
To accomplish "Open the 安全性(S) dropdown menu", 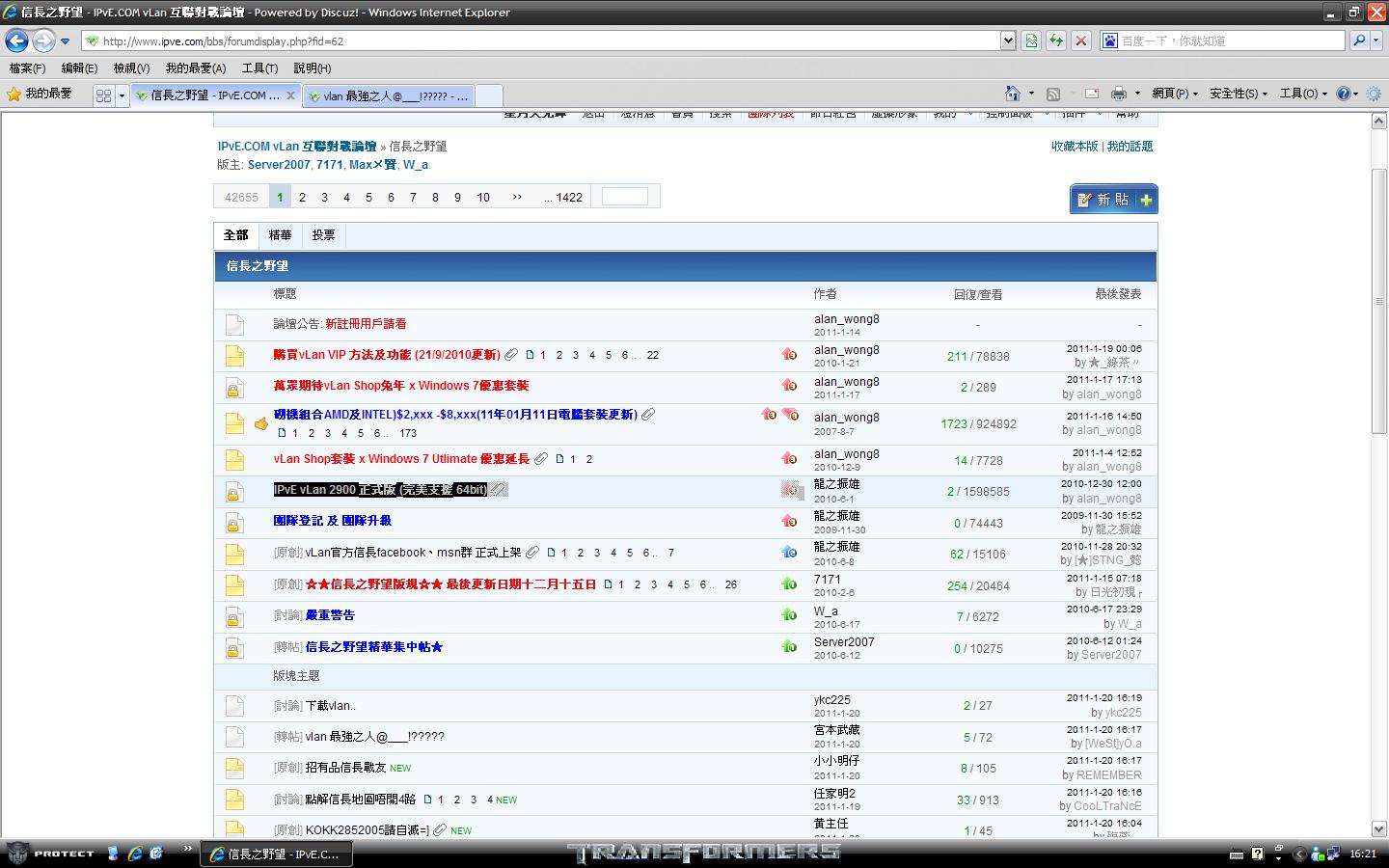I will coord(1239,94).
